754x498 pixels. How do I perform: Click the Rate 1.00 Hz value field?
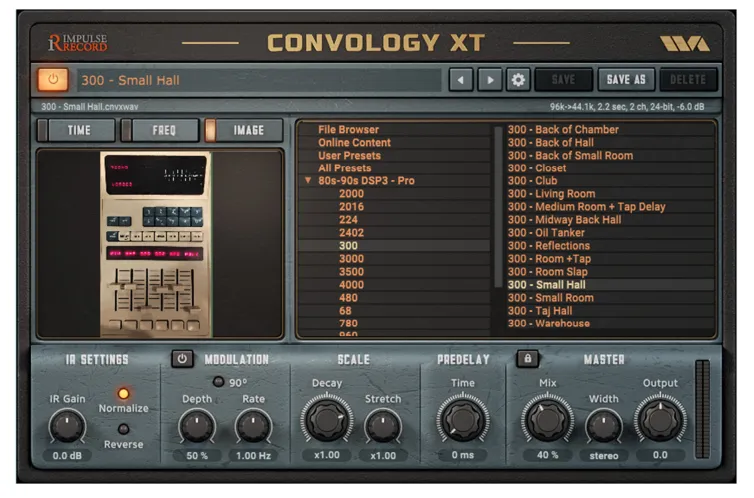tap(253, 455)
